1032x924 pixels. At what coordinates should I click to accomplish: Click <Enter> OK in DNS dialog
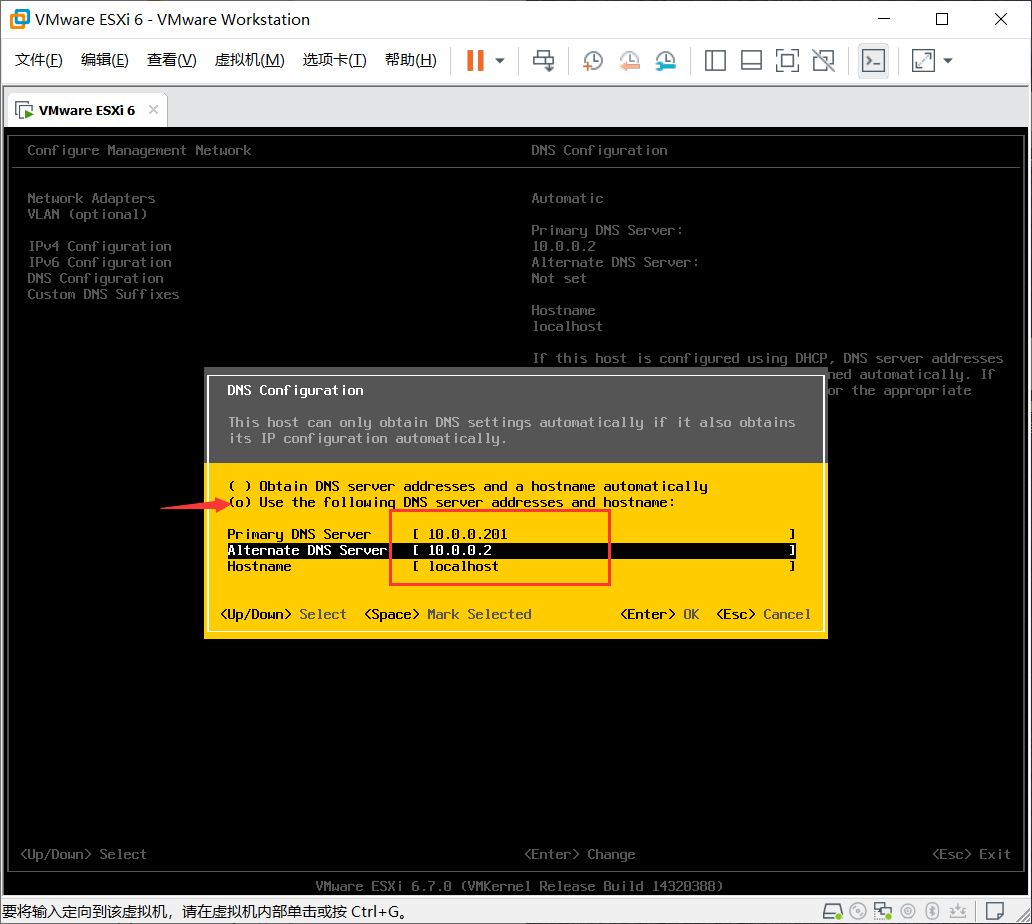pos(659,614)
